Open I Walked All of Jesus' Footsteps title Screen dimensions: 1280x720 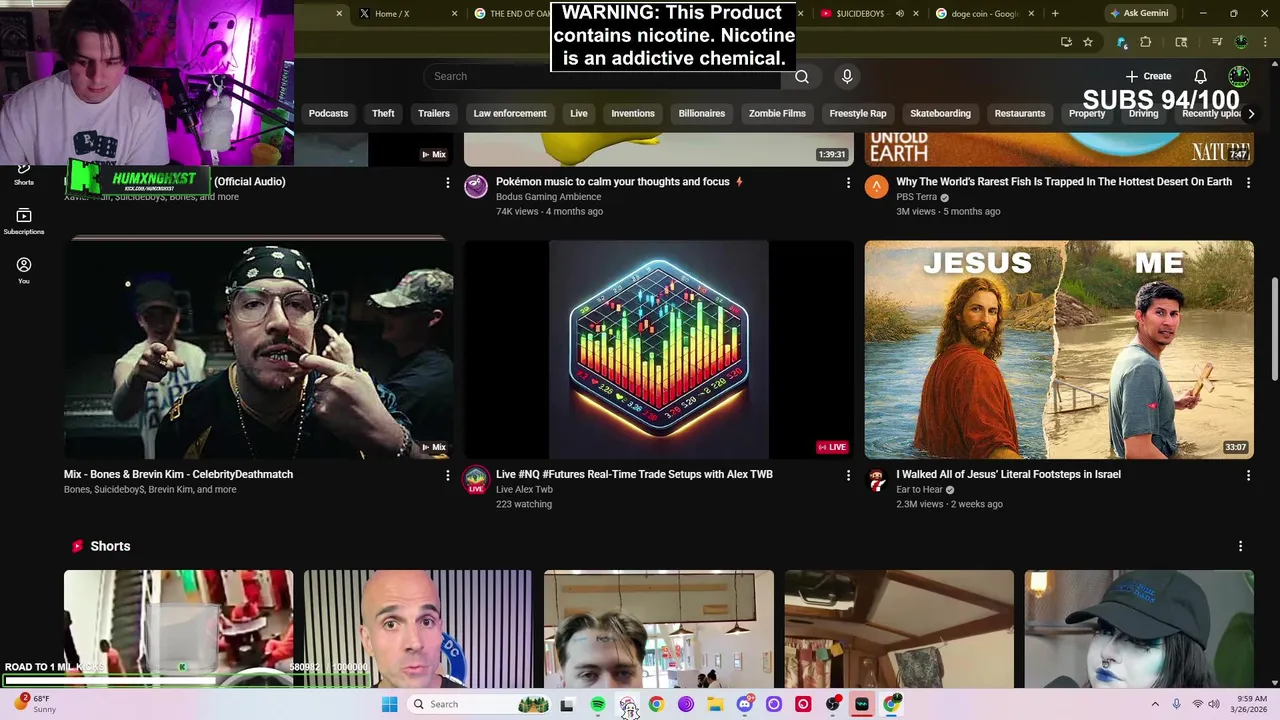pyautogui.click(x=1008, y=474)
